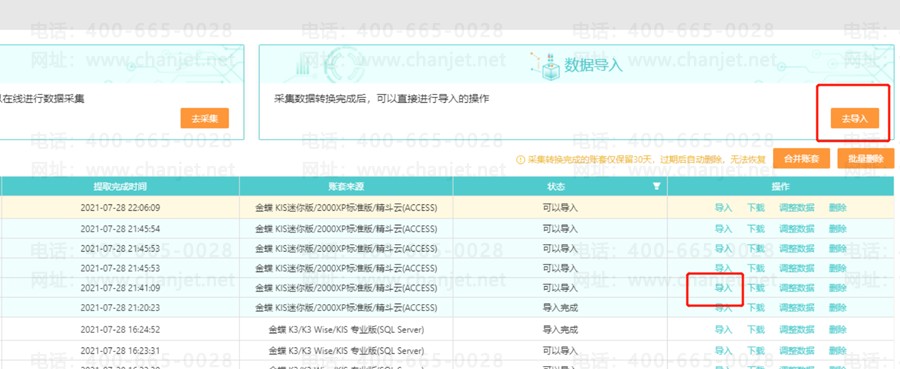Click 调整数据 for the 16:24:52 row
This screenshot has height=369, width=900.
[797, 329]
